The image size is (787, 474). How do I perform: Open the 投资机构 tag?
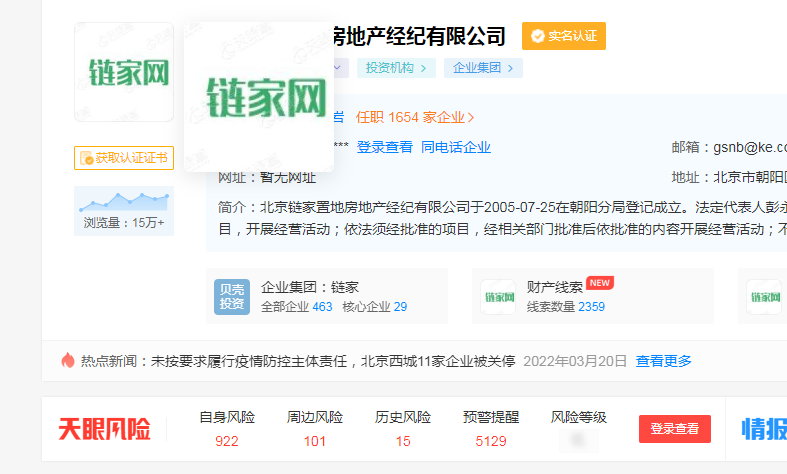click(396, 68)
